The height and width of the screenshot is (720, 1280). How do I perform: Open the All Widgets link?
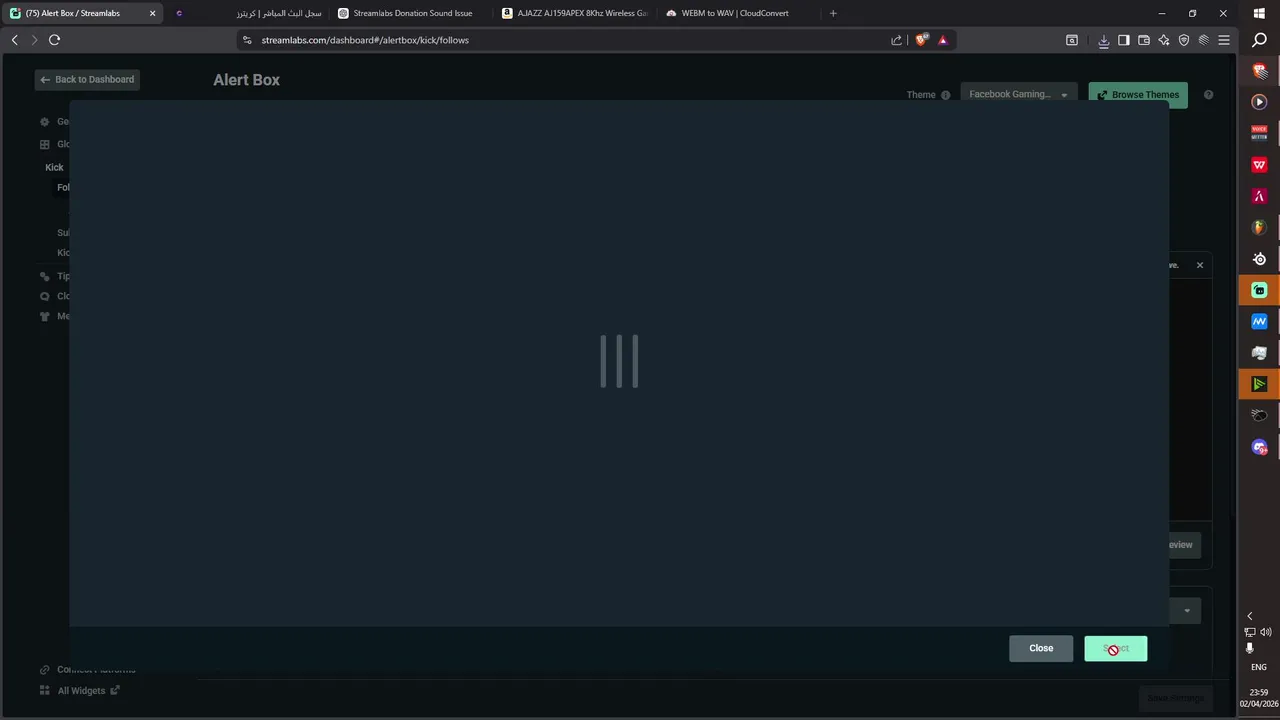coord(81,691)
